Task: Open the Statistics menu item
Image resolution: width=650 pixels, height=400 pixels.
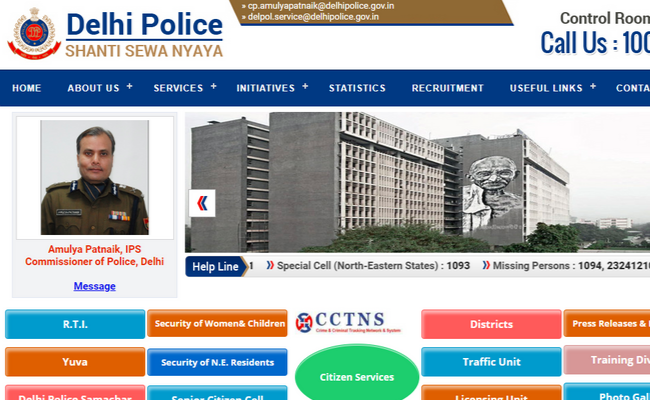Action: click(x=357, y=88)
